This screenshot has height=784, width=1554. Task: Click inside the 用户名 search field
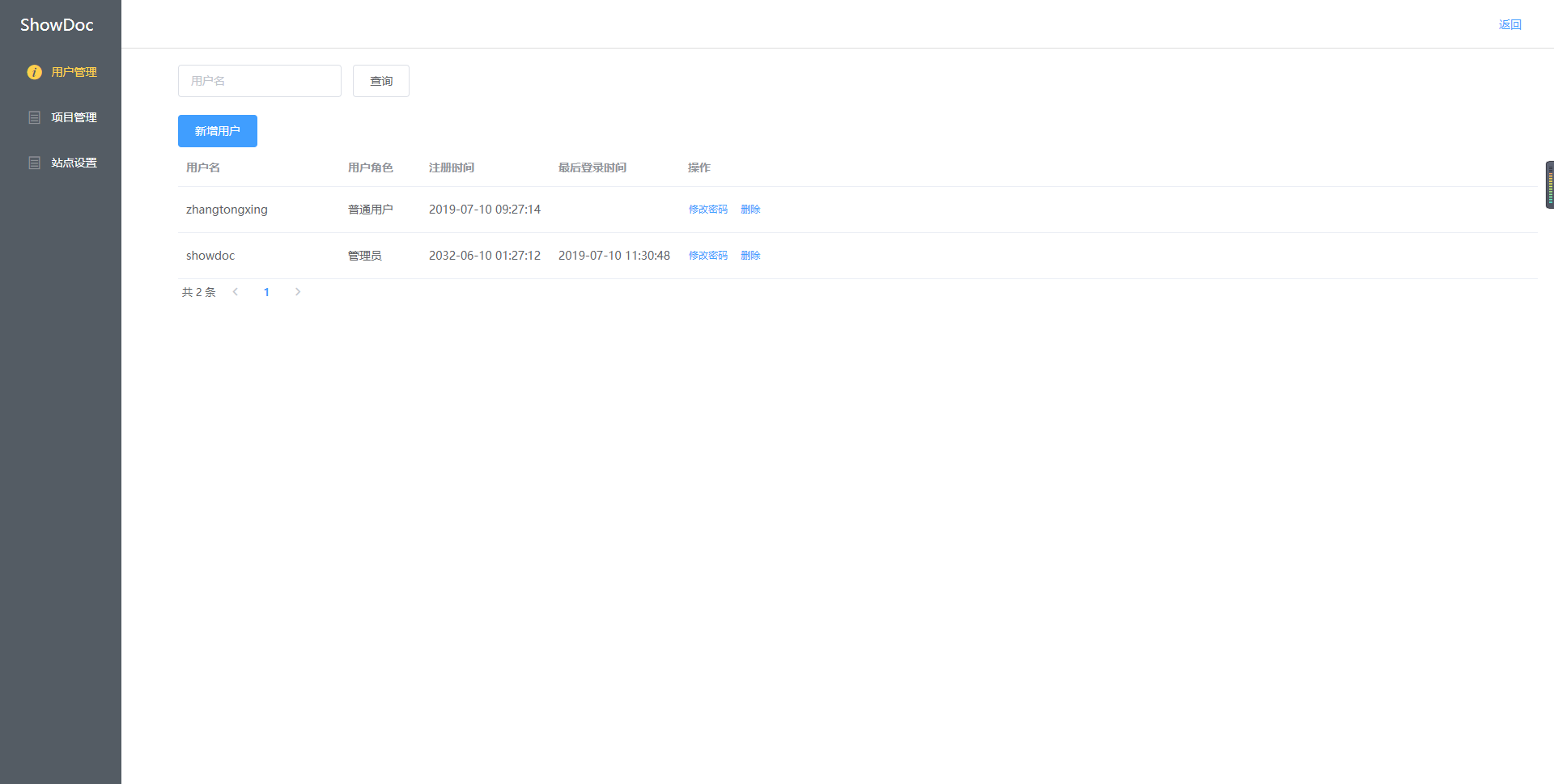click(x=259, y=81)
